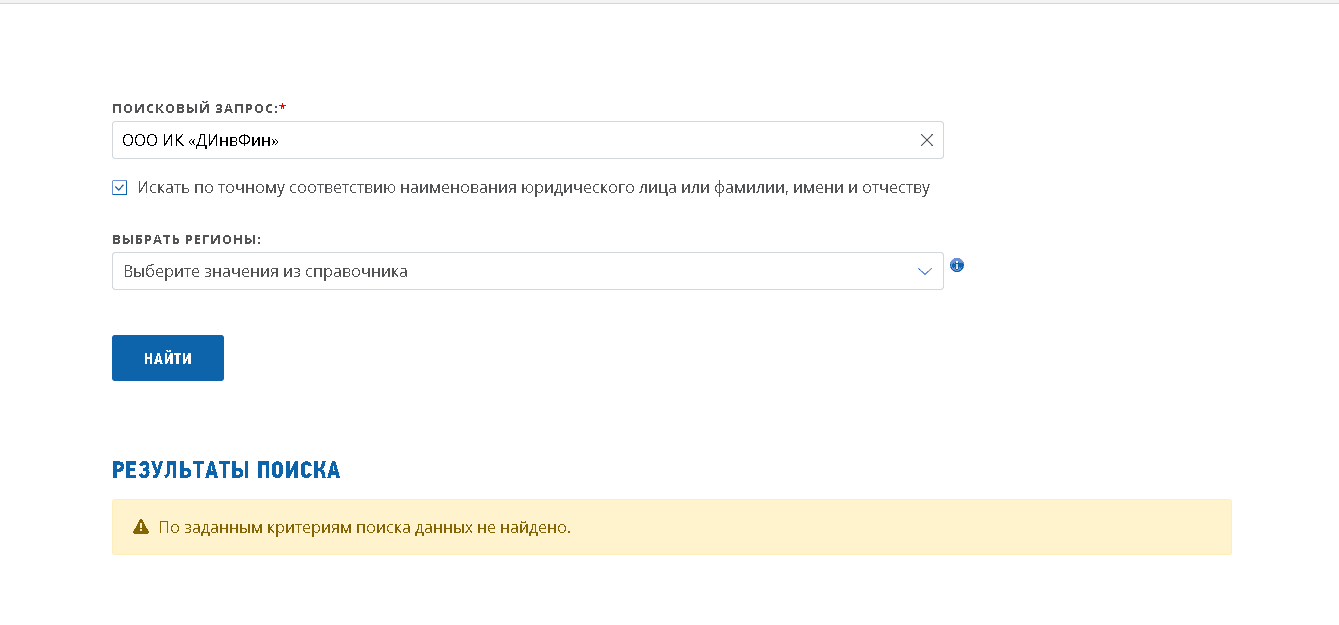Click the 'ПОИСКОВЫЙ ЗАПРОС' field label
1339x625 pixels.
[x=194, y=108]
